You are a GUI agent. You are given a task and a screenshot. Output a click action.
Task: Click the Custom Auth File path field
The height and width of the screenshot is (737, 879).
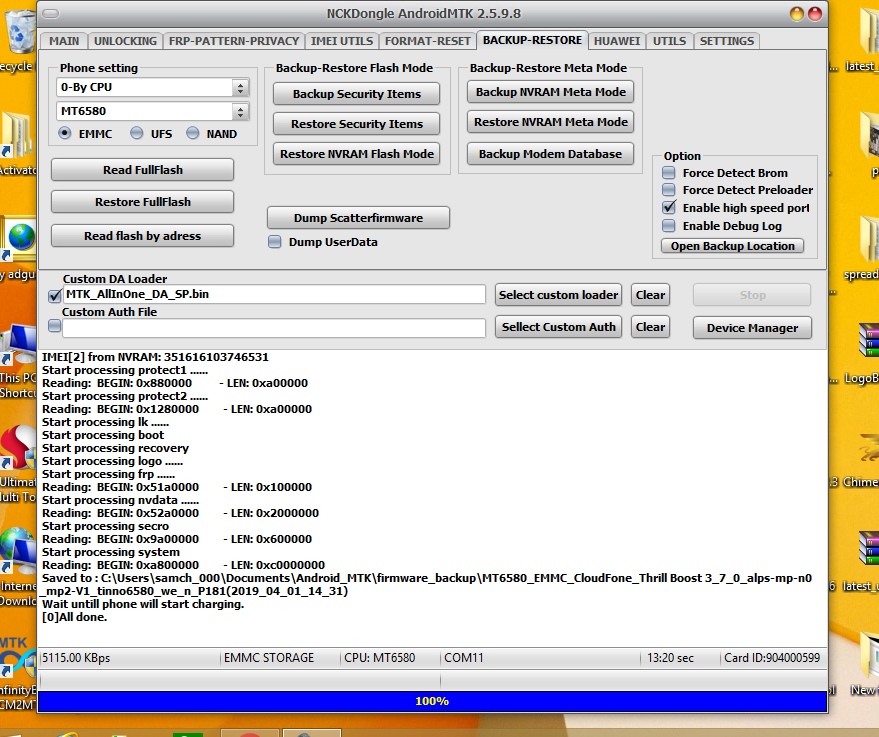point(274,328)
